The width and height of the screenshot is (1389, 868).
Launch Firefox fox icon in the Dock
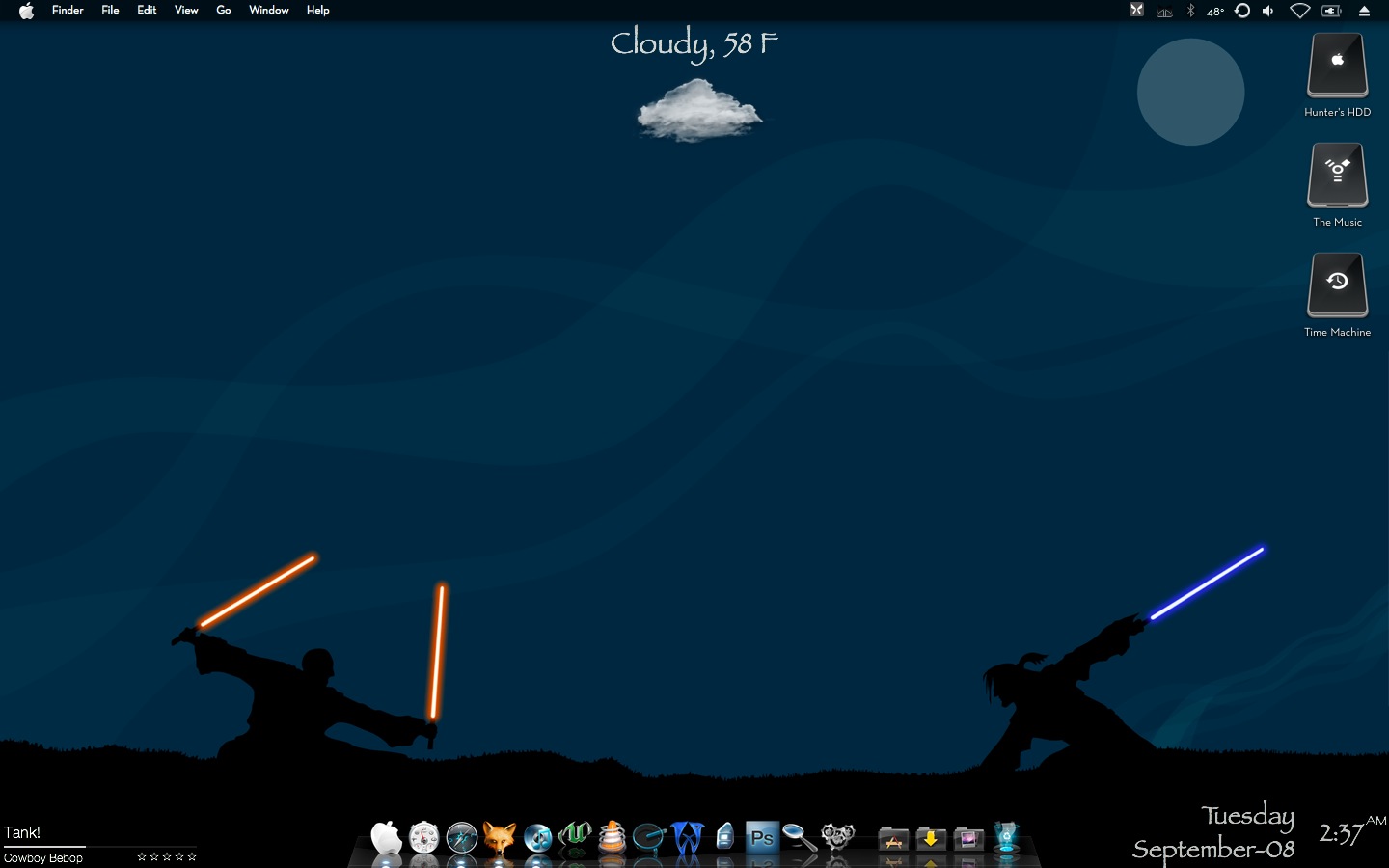tap(499, 837)
